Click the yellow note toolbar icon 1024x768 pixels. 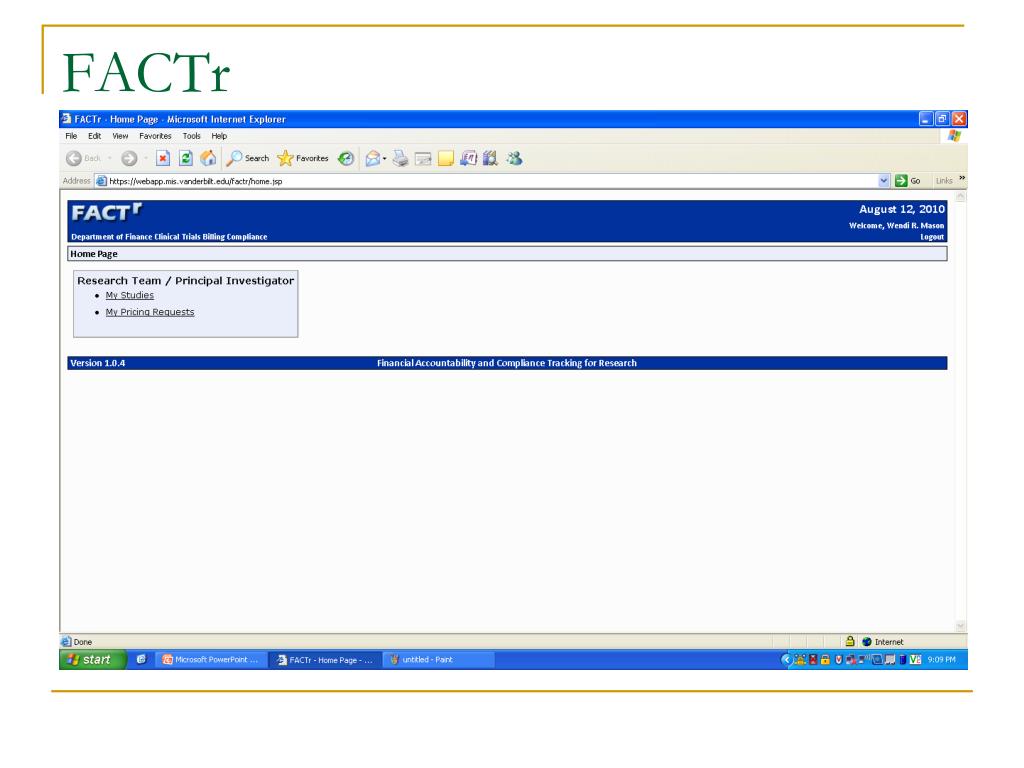(446, 159)
